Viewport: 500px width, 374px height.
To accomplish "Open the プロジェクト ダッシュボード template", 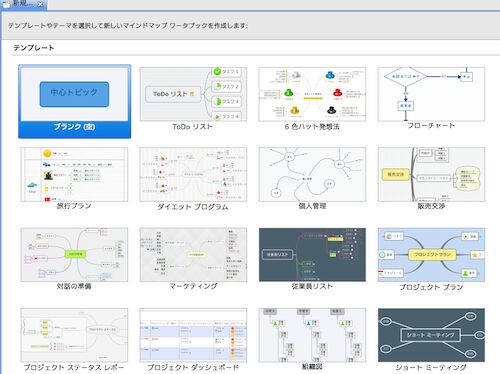I will pos(193,335).
